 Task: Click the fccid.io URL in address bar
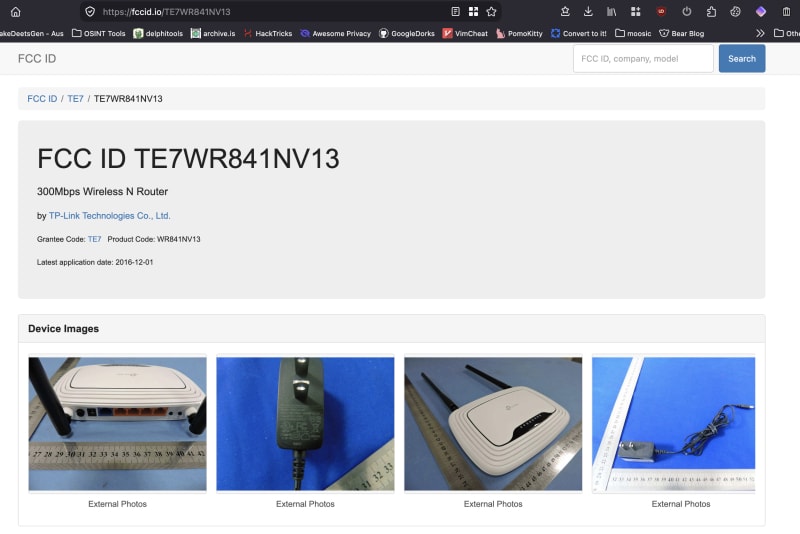click(x=166, y=12)
